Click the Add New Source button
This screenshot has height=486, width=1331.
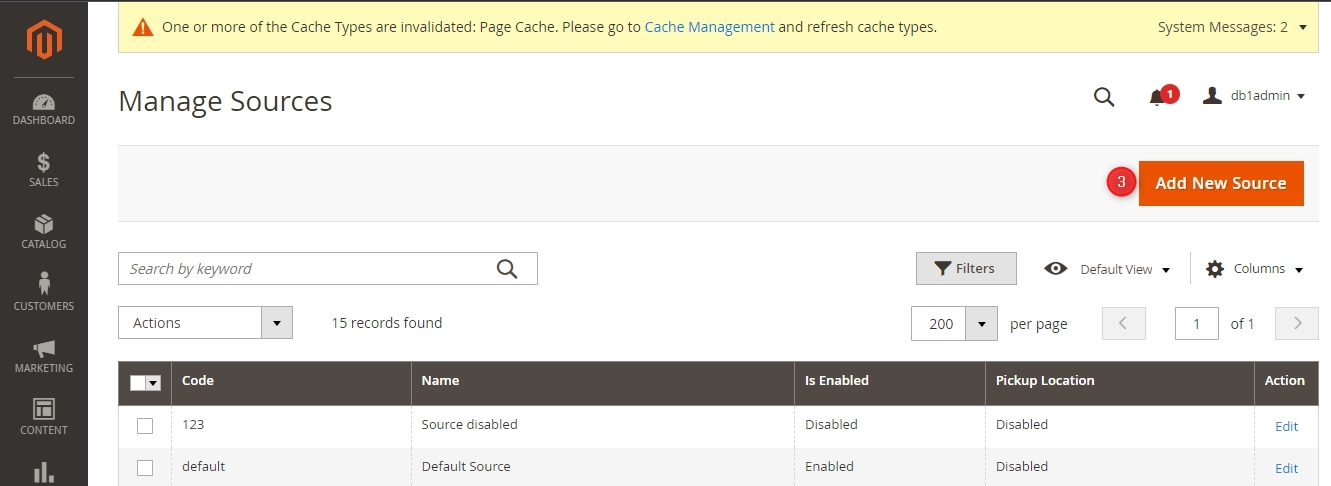click(x=1221, y=183)
